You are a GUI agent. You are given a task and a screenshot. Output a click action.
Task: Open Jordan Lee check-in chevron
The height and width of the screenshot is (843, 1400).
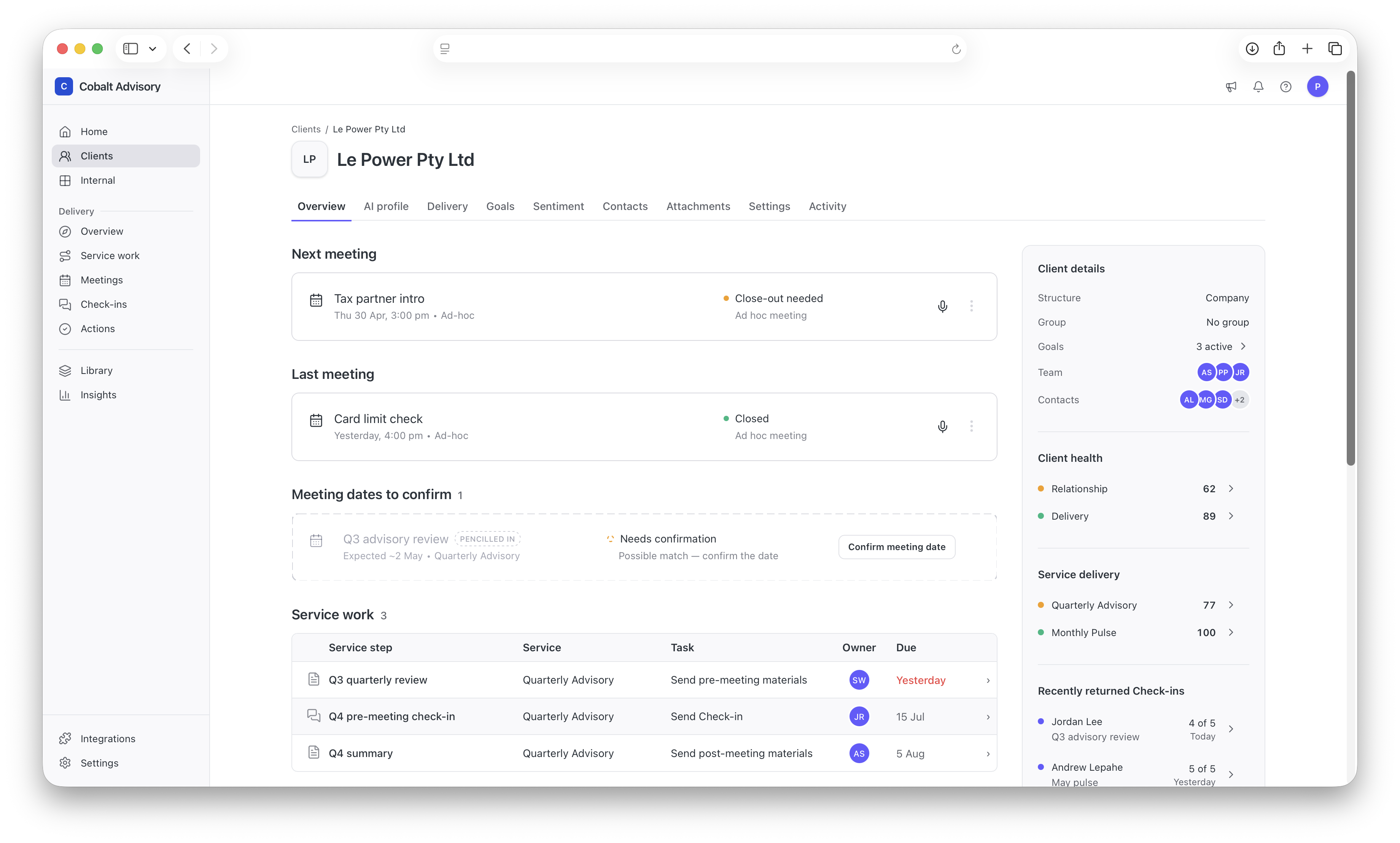point(1231,729)
